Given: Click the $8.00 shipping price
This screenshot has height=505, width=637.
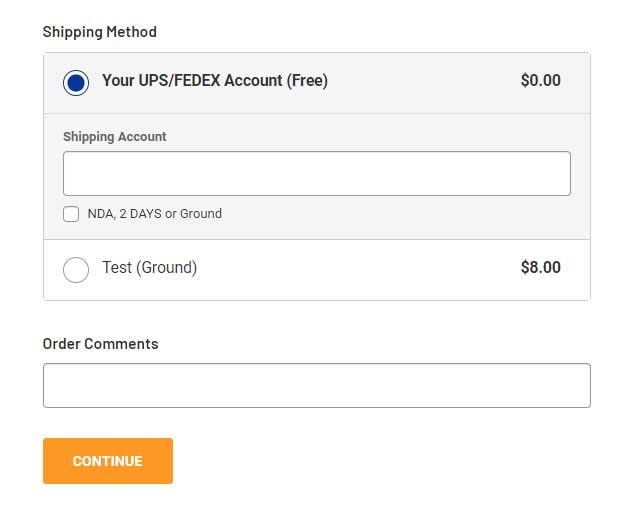Looking at the screenshot, I should [541, 267].
